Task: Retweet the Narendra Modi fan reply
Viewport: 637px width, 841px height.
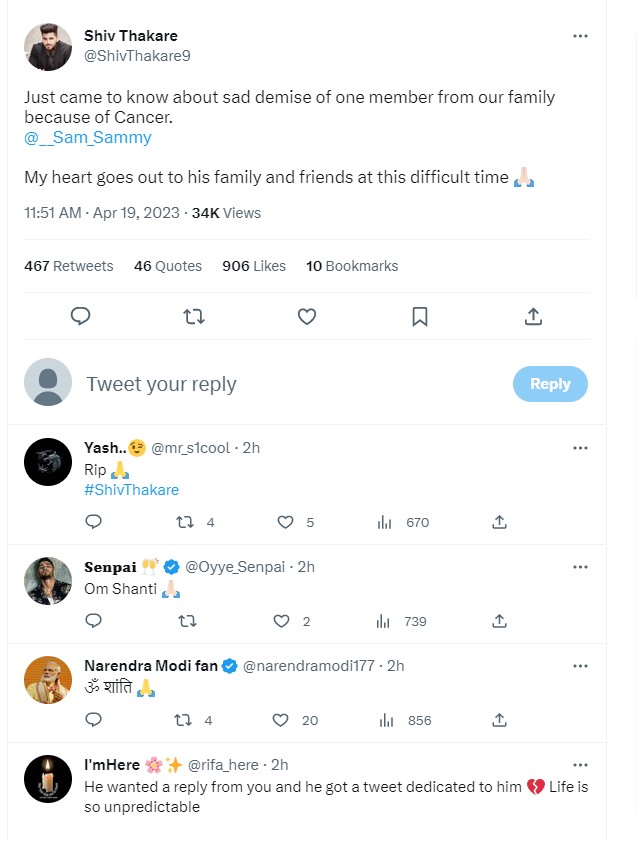Action: click(185, 720)
